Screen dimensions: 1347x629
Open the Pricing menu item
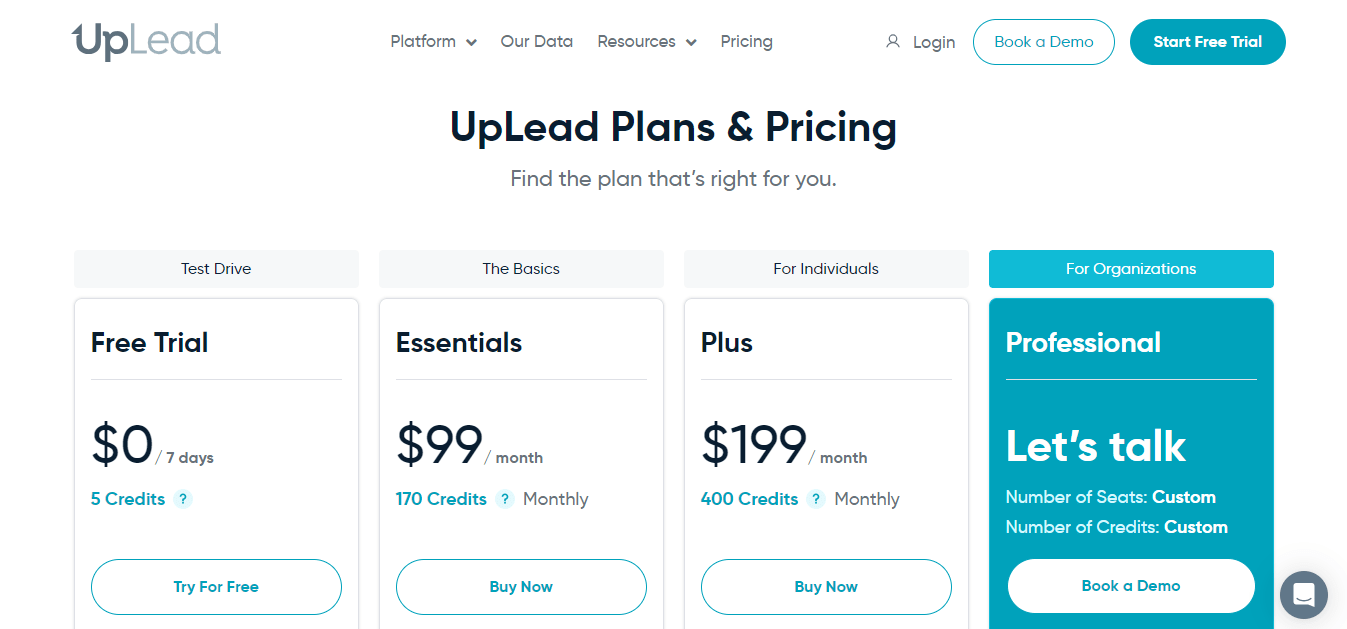point(746,41)
